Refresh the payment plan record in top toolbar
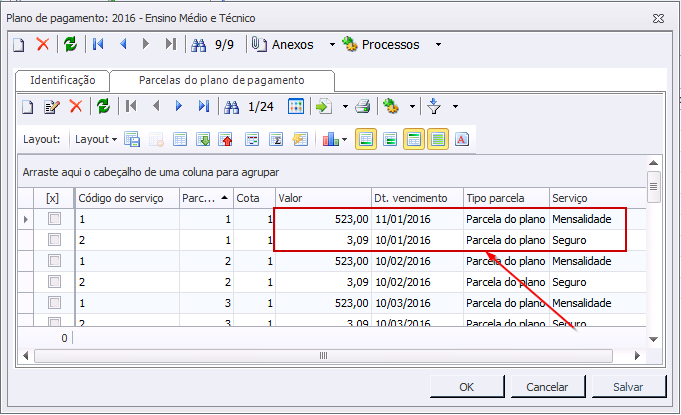681x415 pixels. click(70, 45)
